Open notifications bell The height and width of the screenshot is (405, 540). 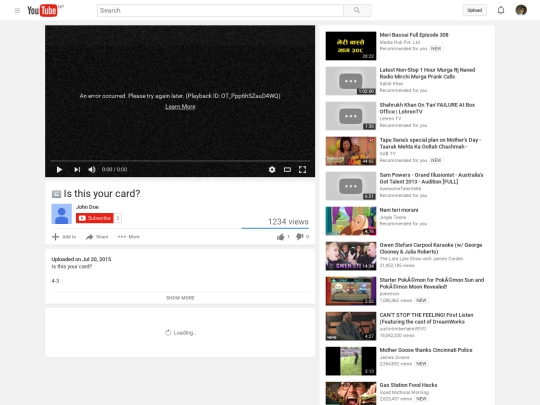(501, 10)
